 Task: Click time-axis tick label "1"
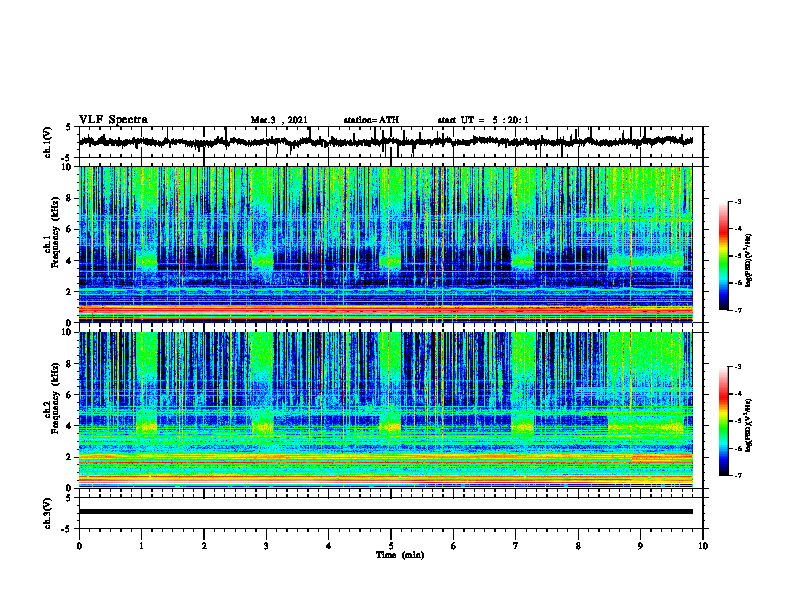click(141, 546)
